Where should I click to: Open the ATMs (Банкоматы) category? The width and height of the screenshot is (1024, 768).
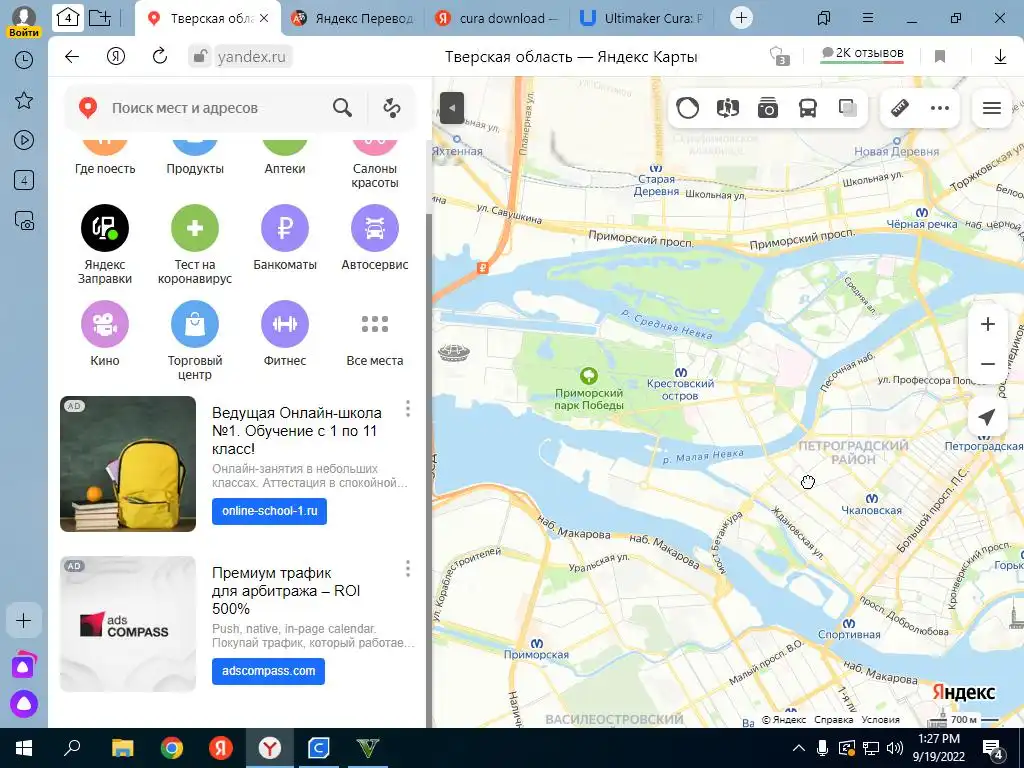coord(285,228)
